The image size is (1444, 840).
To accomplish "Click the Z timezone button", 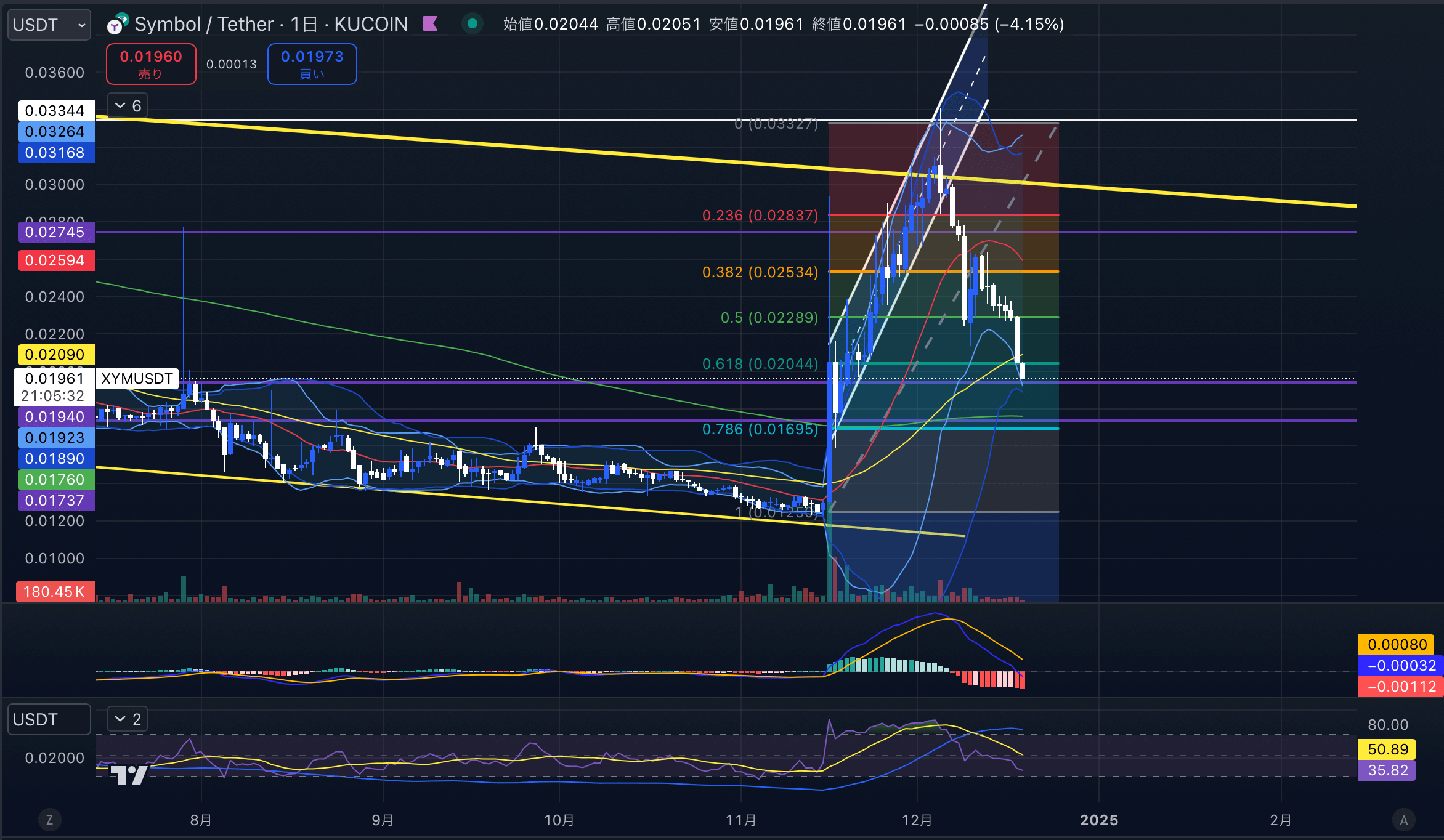I will coord(49,820).
